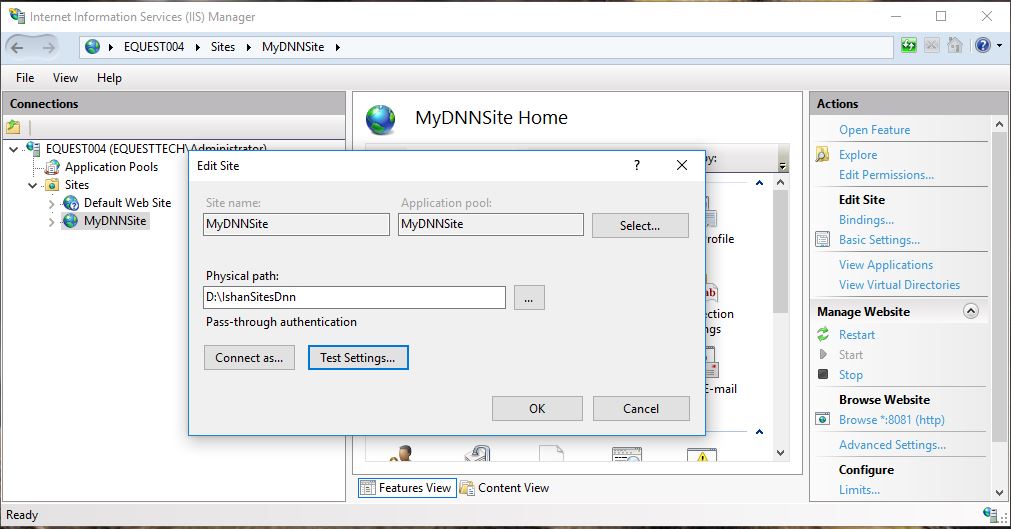This screenshot has width=1011, height=529.
Task: Click the Actions pane scroll up arrow
Action: click(999, 124)
